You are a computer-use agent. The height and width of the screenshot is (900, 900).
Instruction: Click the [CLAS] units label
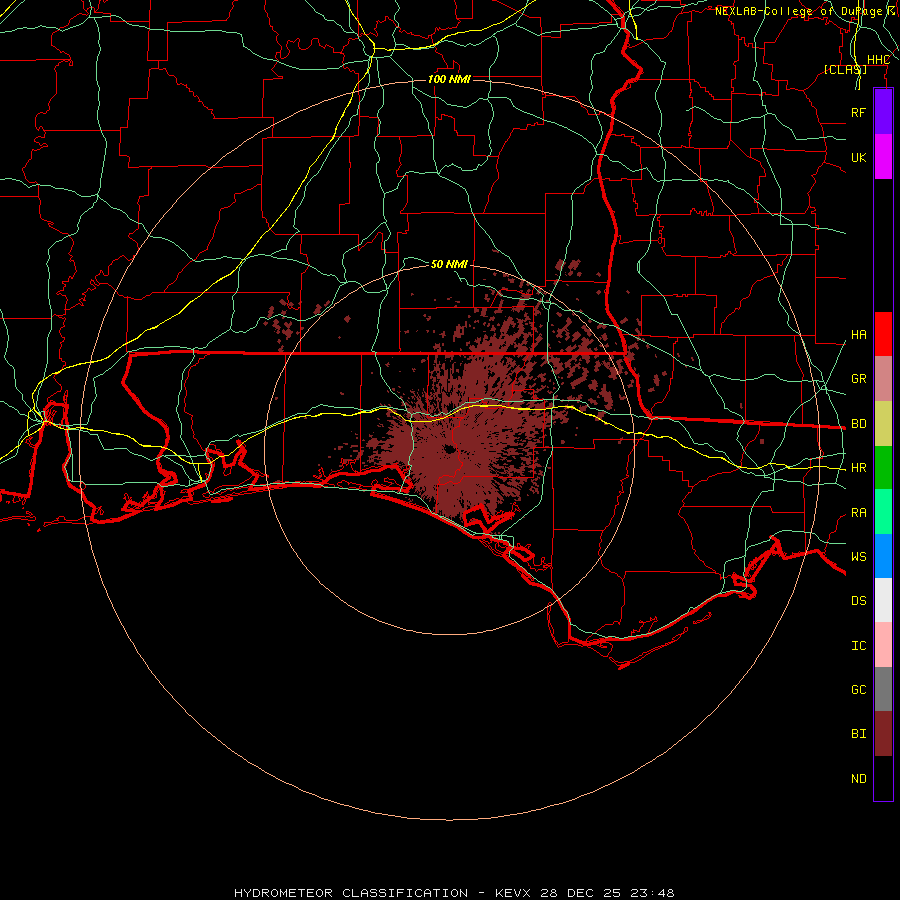pos(845,69)
